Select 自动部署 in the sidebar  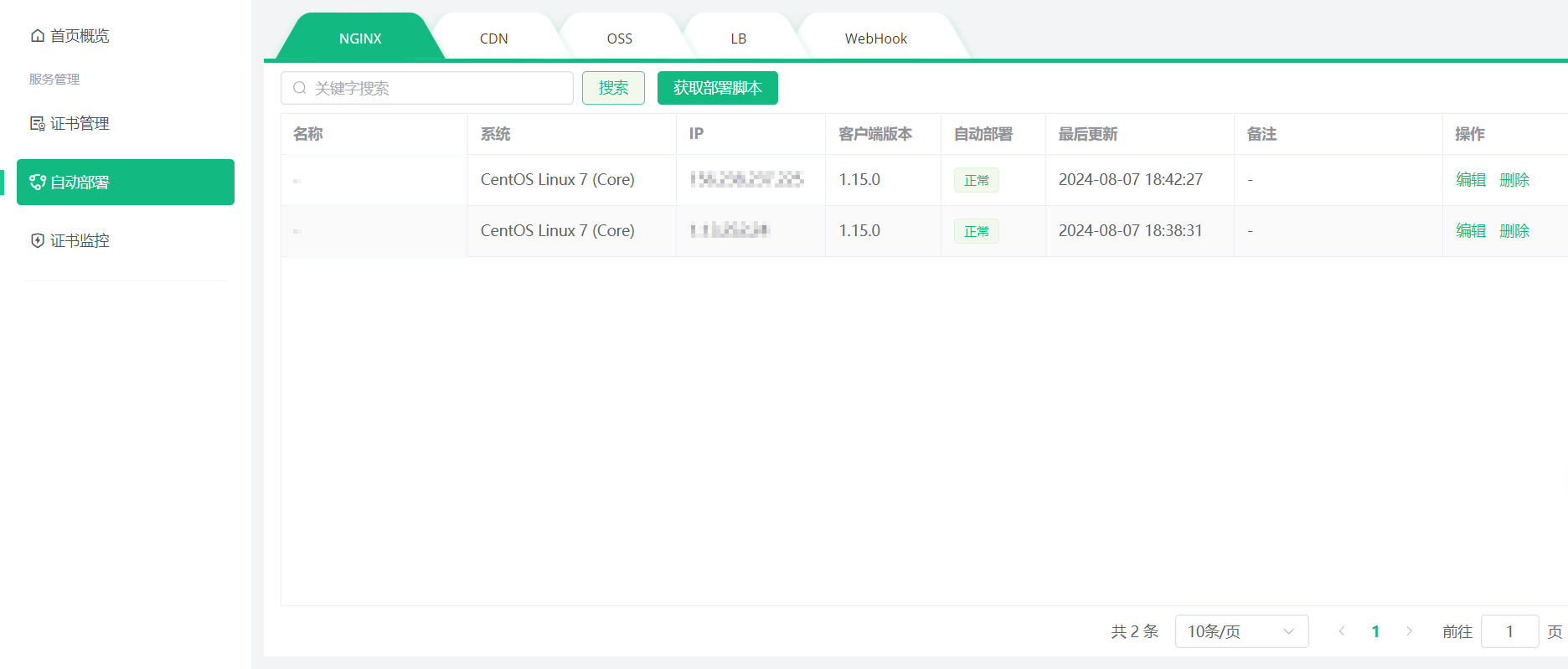[126, 182]
